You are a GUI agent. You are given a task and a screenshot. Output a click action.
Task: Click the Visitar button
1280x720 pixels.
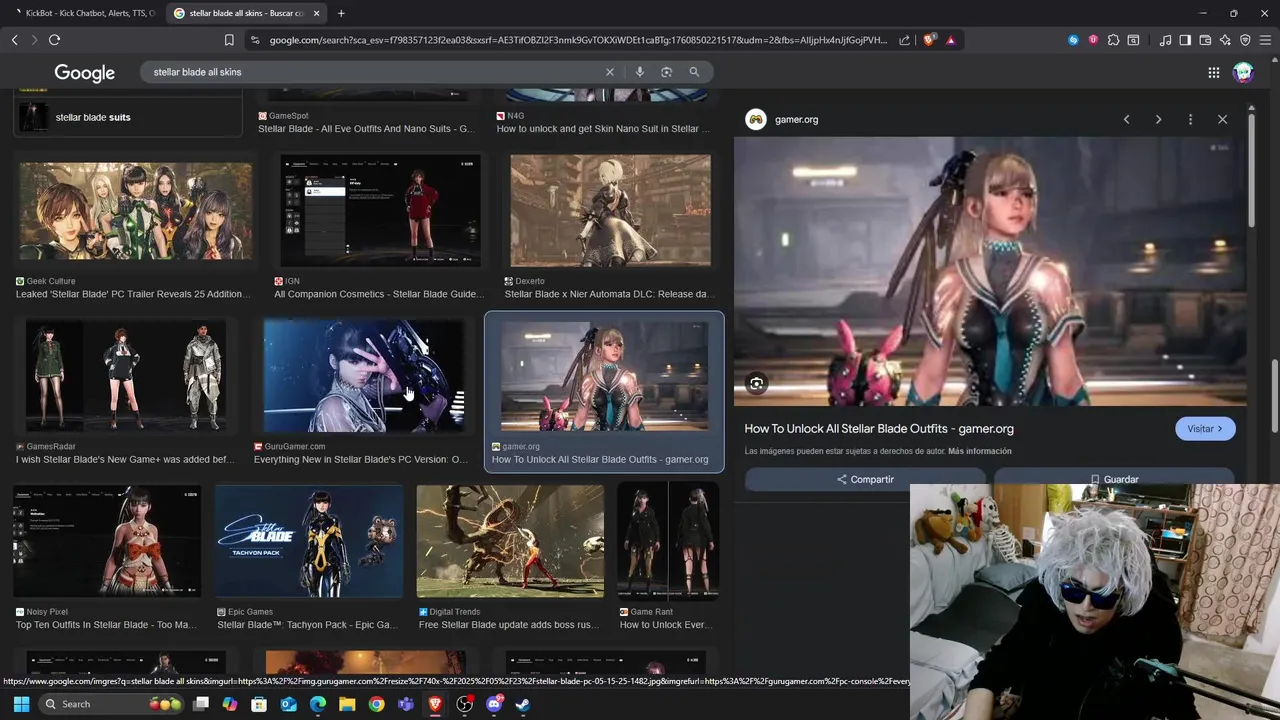[x=1205, y=429]
